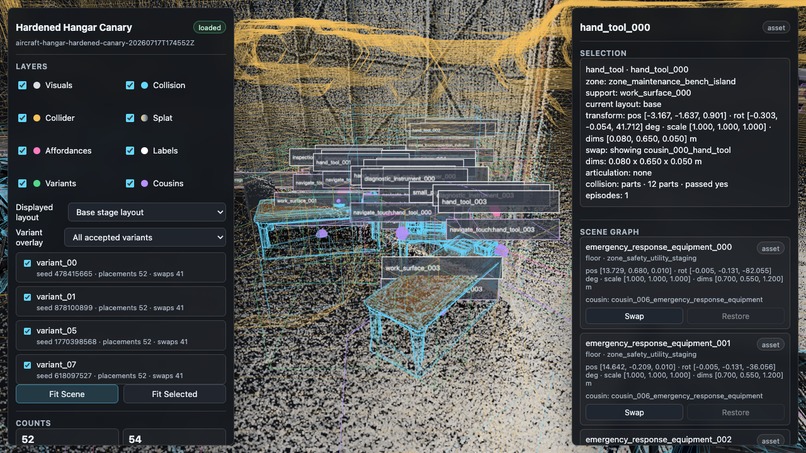Hide the Labels layer checkbox
The height and width of the screenshot is (453, 806).
[x=130, y=151]
